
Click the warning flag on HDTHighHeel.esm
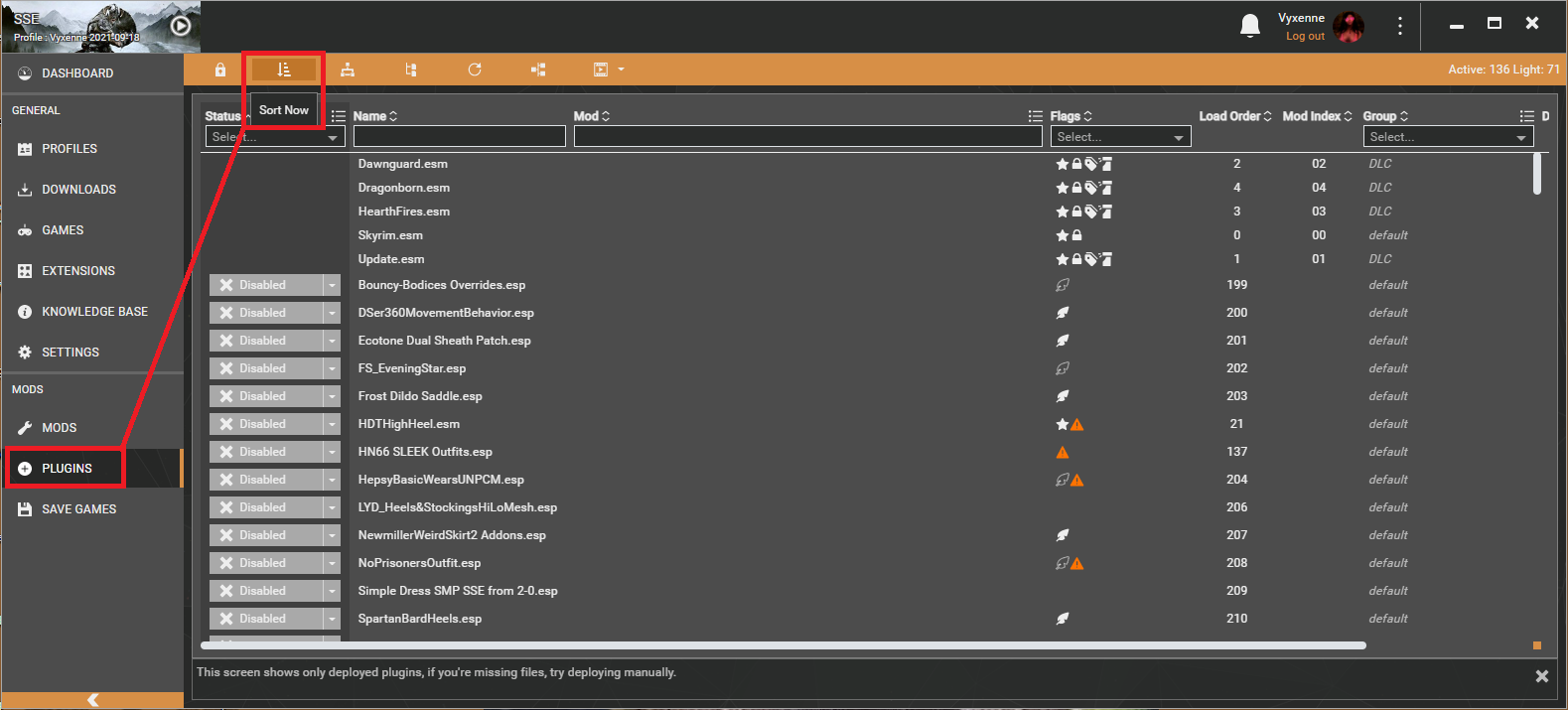(x=1077, y=424)
